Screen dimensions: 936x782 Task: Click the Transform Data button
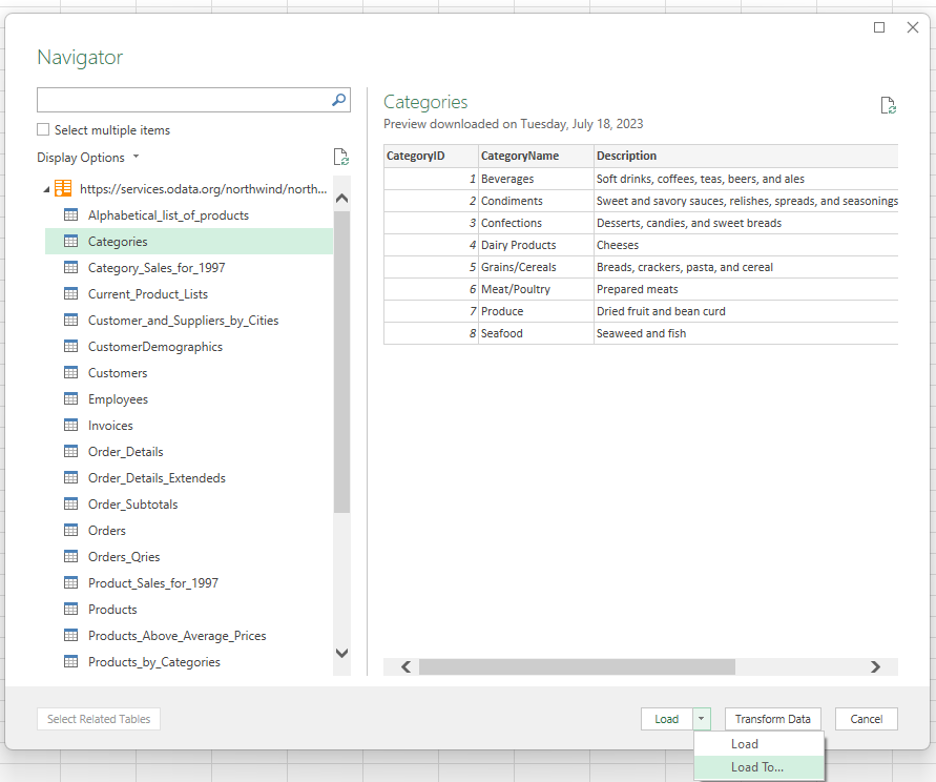[772, 718]
